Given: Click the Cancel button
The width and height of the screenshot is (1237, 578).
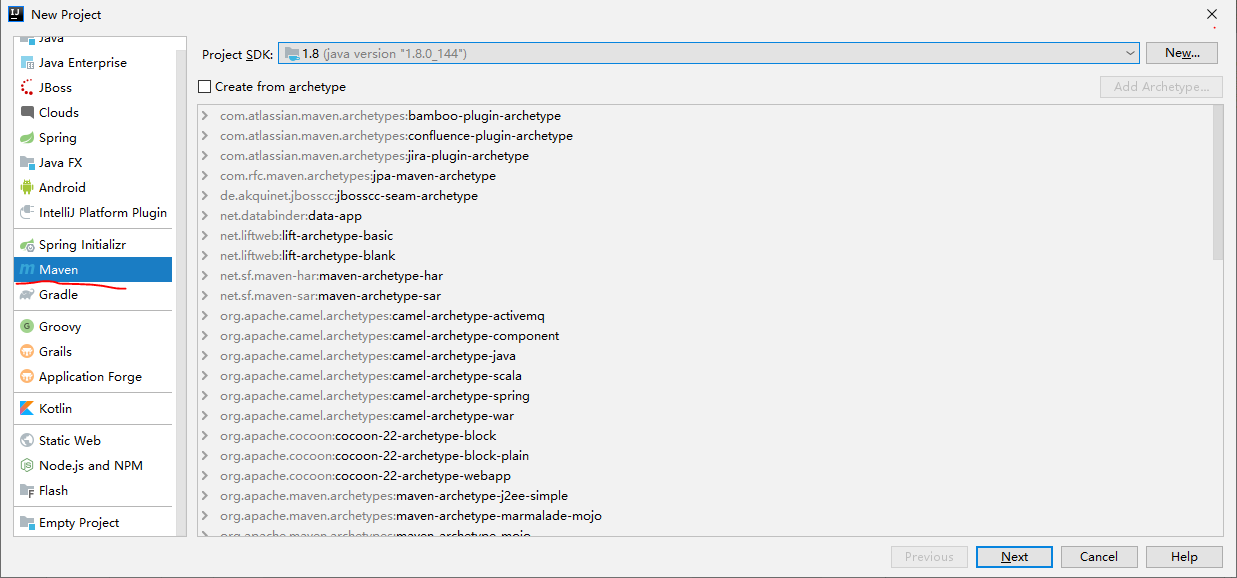Looking at the screenshot, I should [x=1099, y=557].
